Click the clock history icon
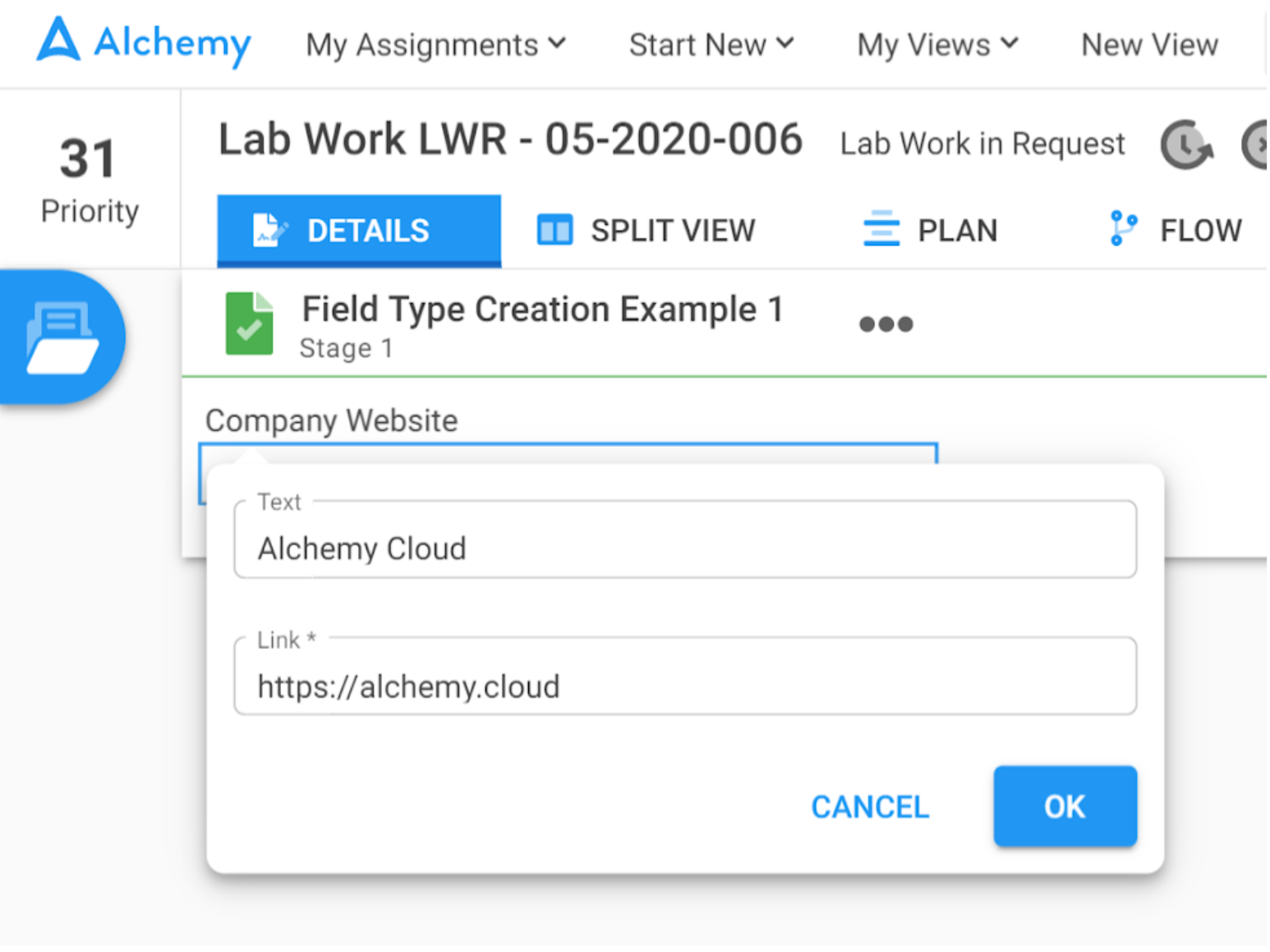Screen dimensions: 1270x952 (1185, 145)
